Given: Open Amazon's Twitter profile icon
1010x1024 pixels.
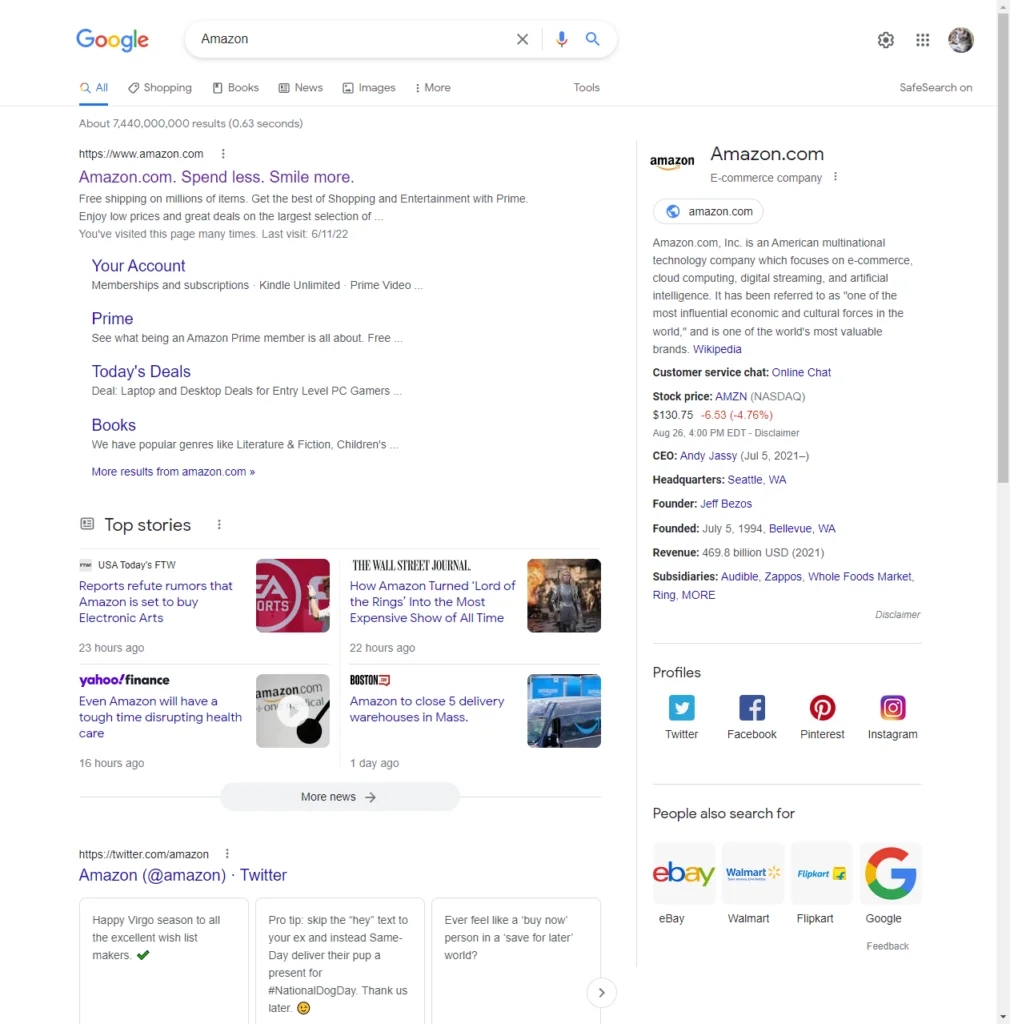Looking at the screenshot, I should (681, 708).
